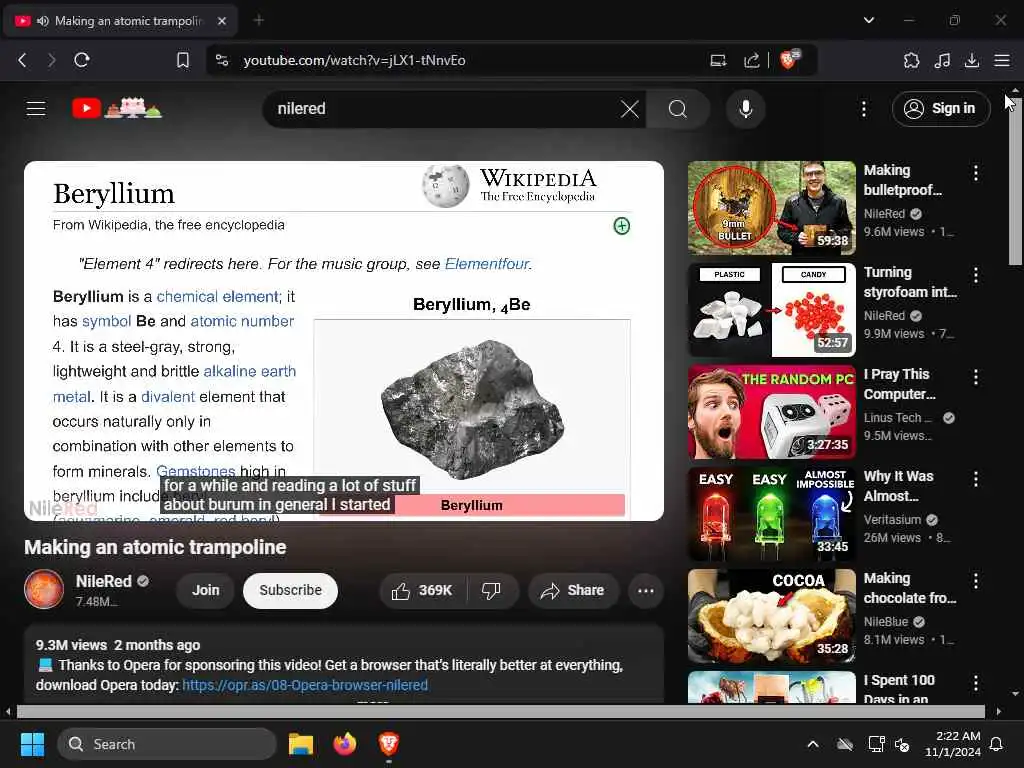Open the Brave main menu hamburger icon
The image size is (1024, 768).
1002,60
